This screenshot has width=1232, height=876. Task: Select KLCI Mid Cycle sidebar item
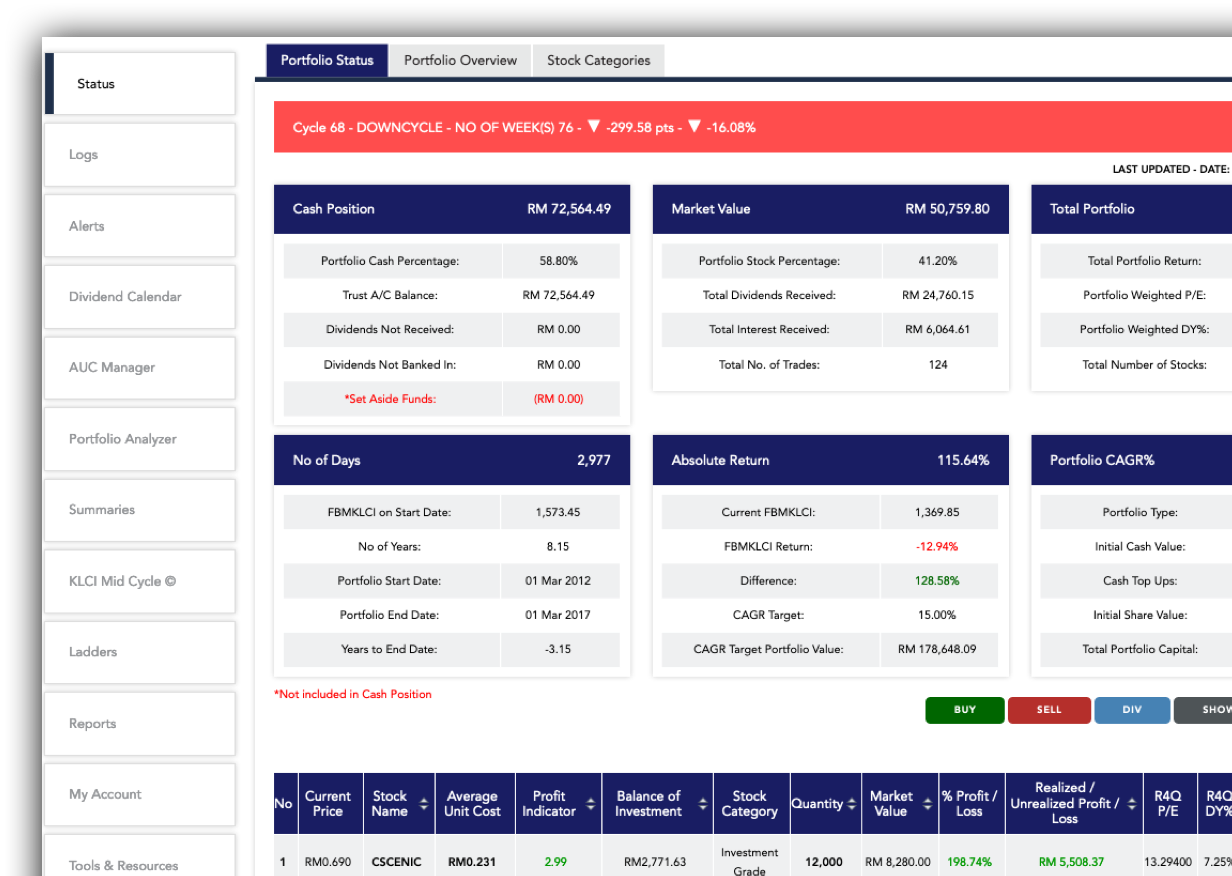[x=140, y=581]
